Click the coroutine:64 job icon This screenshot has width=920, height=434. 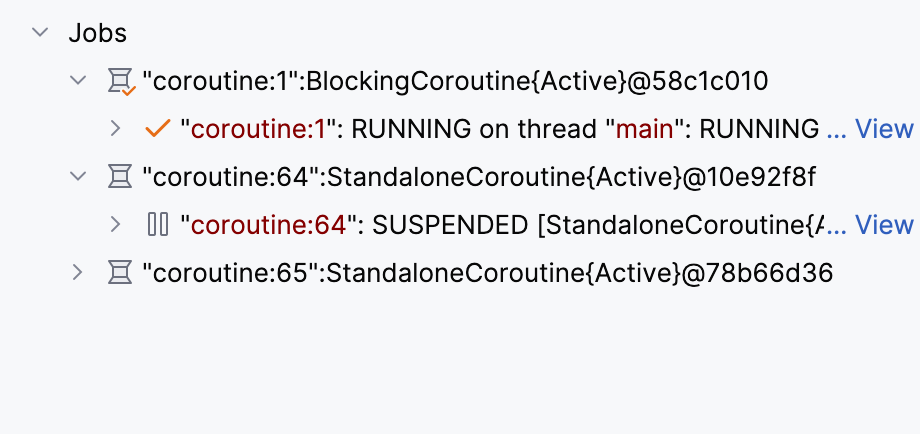tap(120, 176)
